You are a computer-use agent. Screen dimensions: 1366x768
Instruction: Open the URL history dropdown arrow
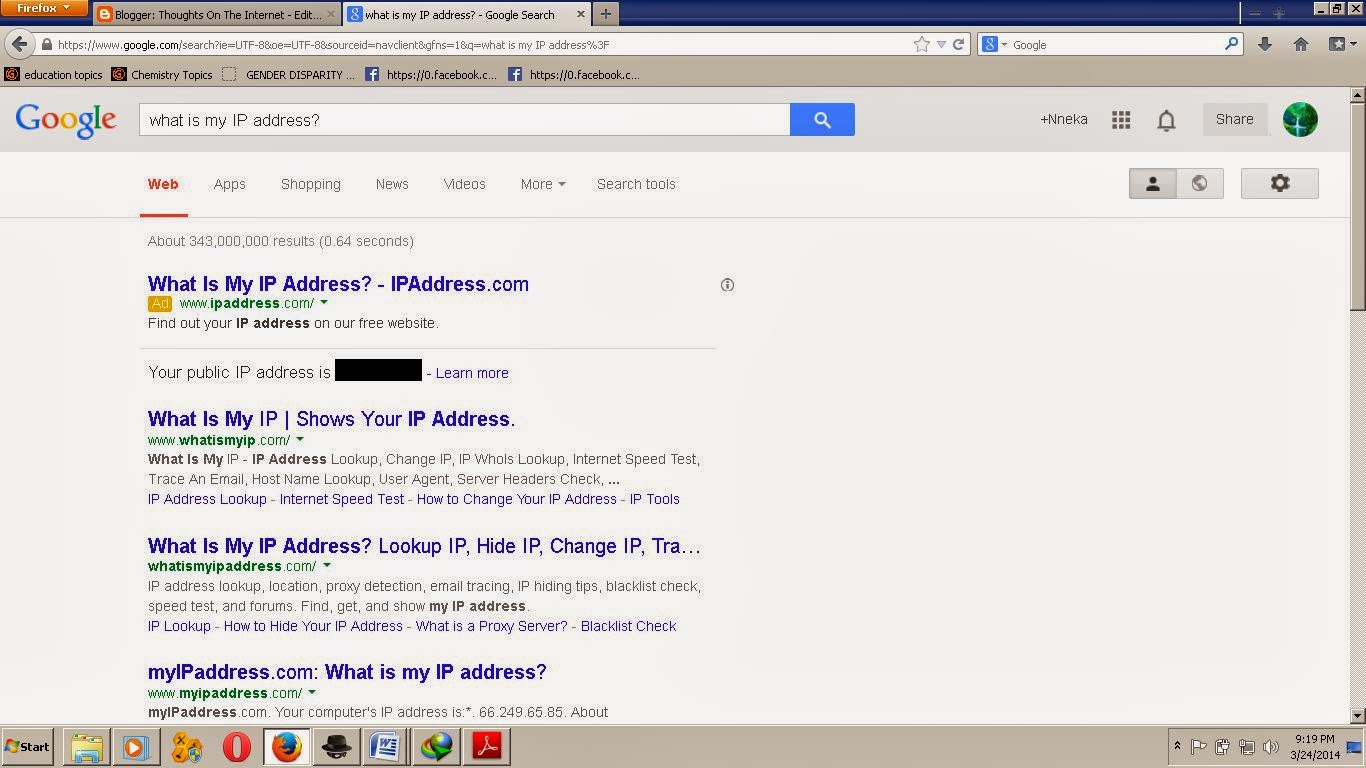941,44
